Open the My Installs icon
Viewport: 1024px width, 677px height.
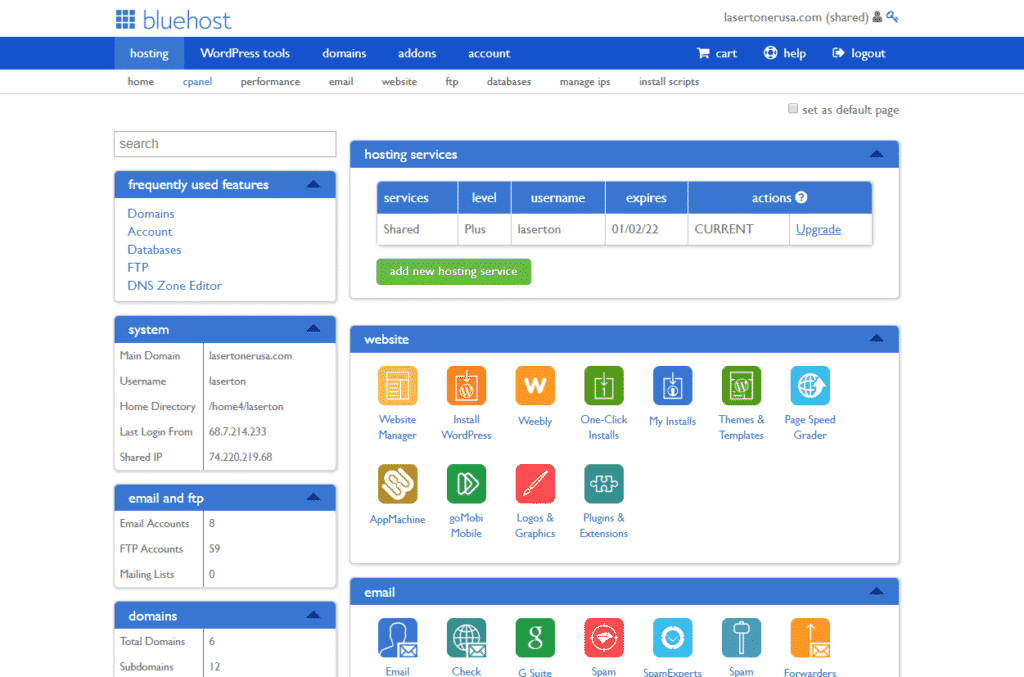point(673,386)
